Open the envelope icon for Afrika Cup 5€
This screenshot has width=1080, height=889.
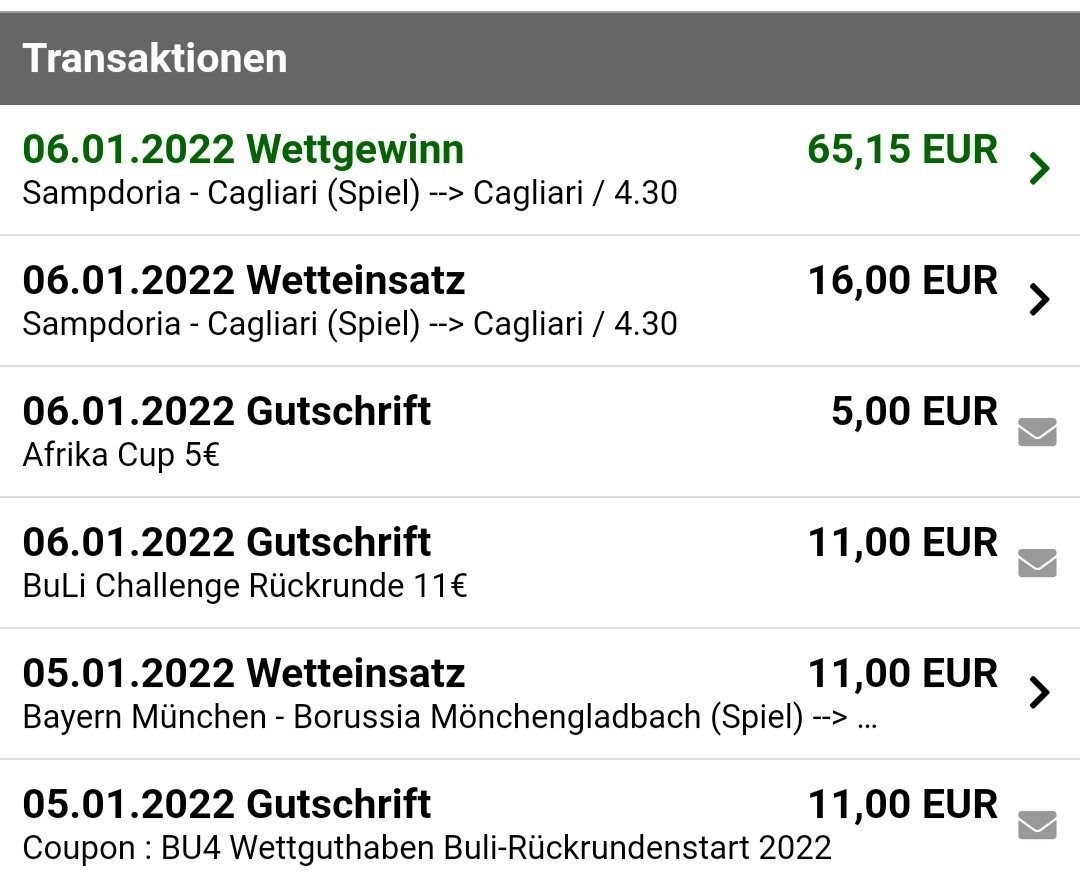tap(1037, 432)
